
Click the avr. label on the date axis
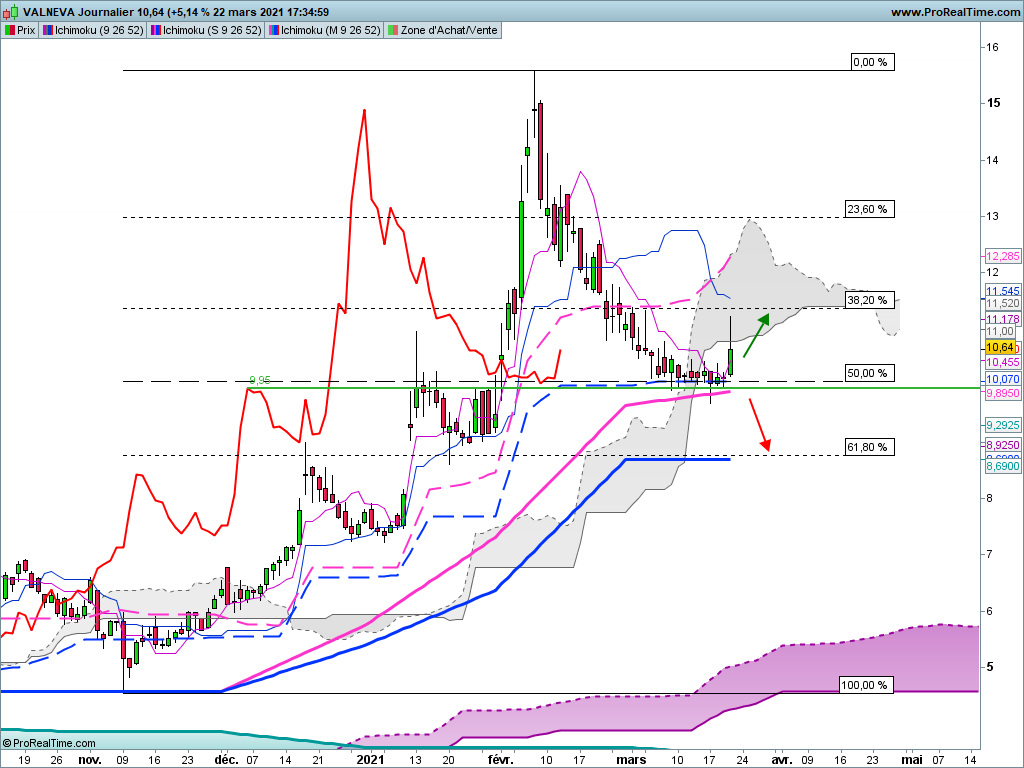click(782, 760)
